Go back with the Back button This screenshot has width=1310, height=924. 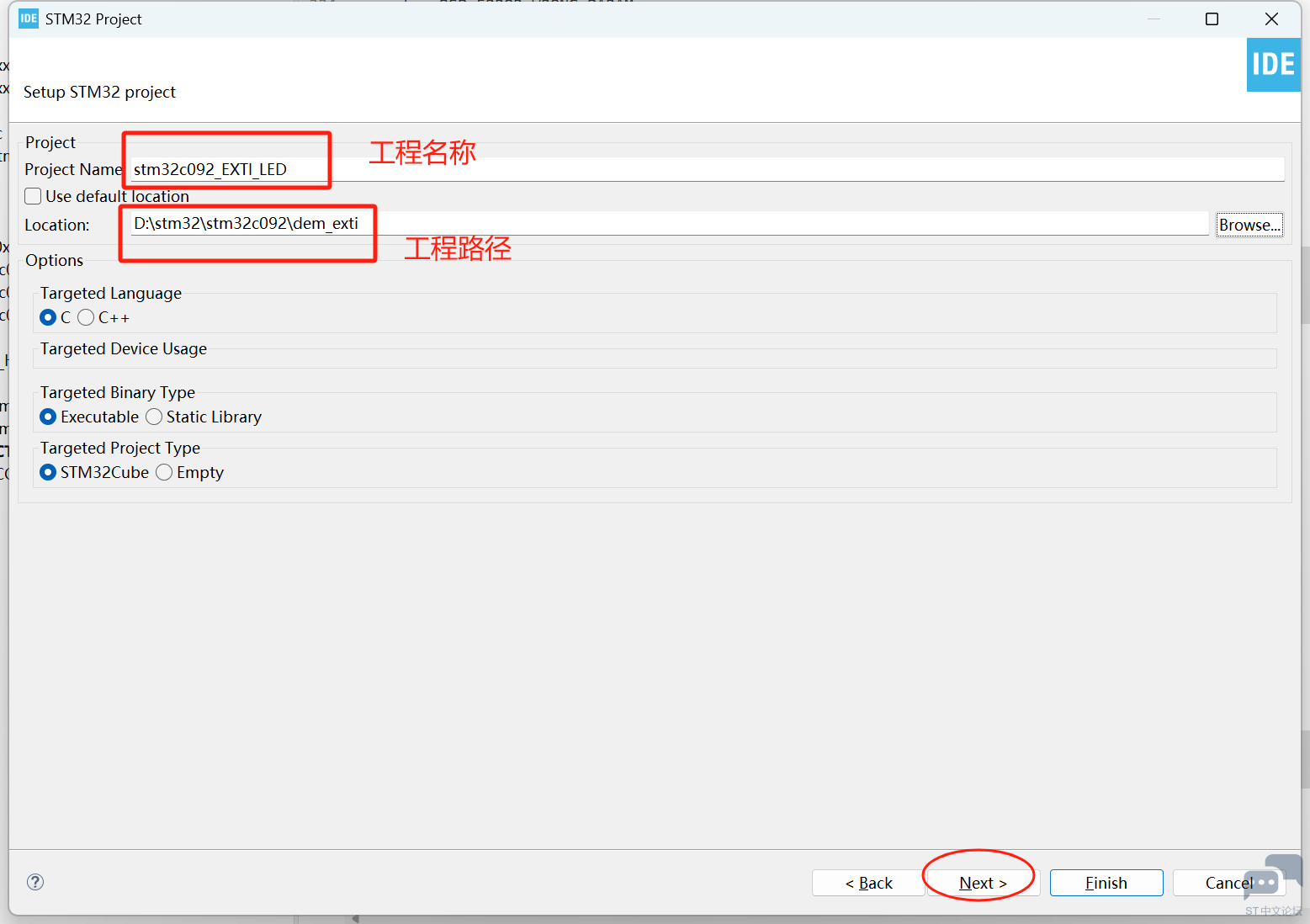pos(868,883)
